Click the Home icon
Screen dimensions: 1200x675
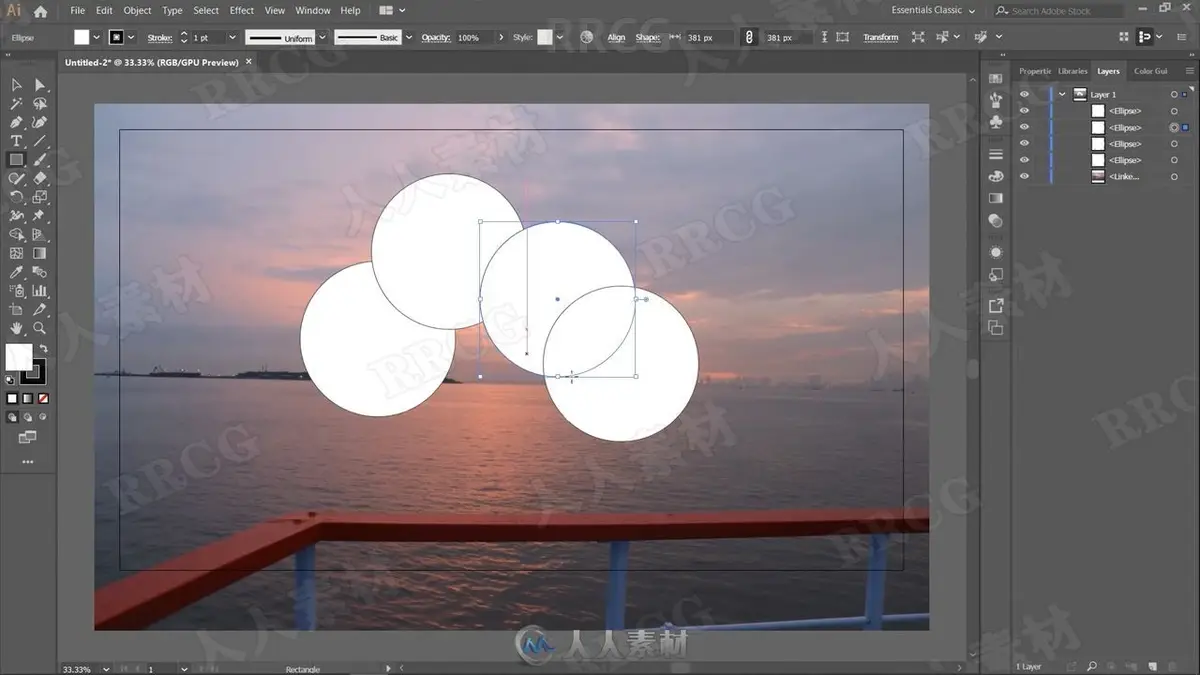tap(40, 11)
